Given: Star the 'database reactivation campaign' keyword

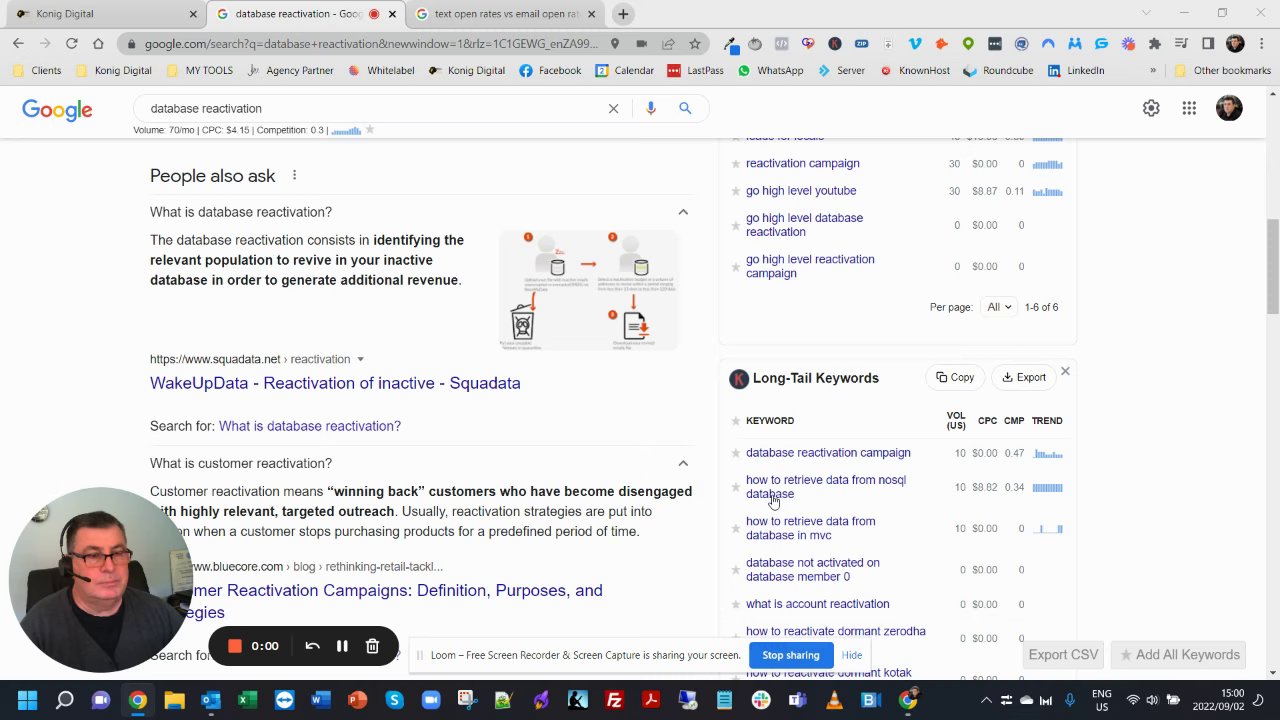Looking at the screenshot, I should pyautogui.click(x=736, y=453).
